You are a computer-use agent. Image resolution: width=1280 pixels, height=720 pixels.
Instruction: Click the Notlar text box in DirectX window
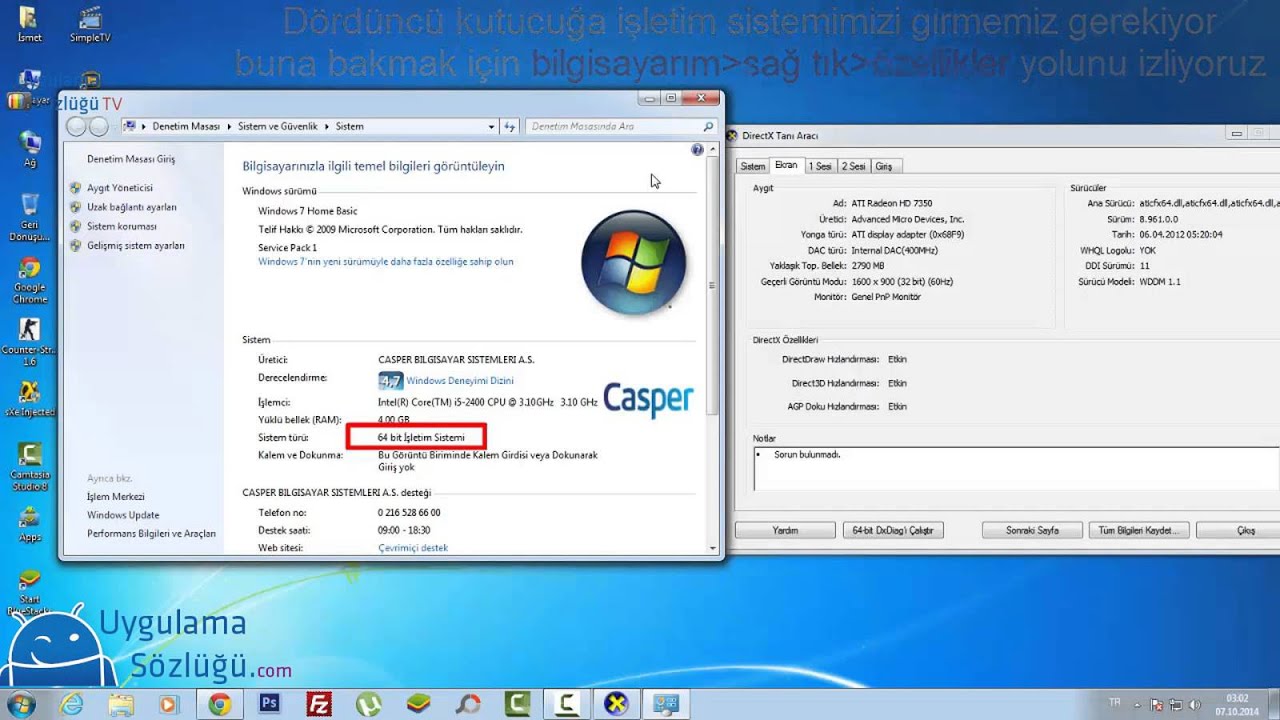click(1016, 469)
